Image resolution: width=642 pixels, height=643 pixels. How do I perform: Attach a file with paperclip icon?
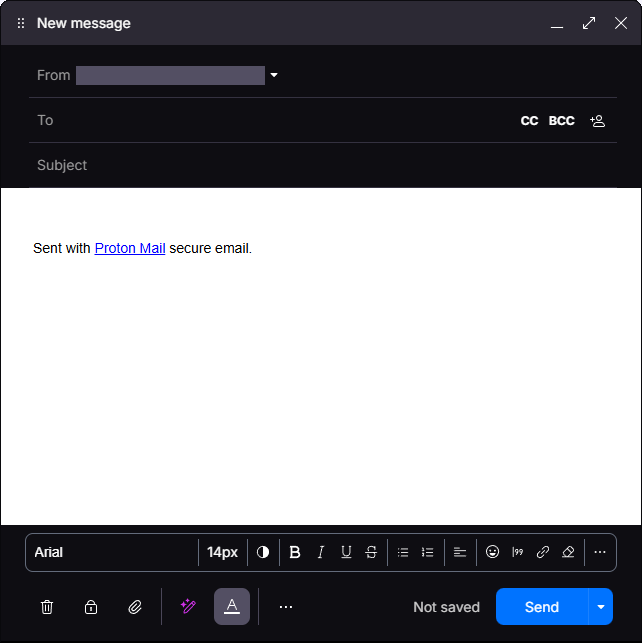pos(135,607)
